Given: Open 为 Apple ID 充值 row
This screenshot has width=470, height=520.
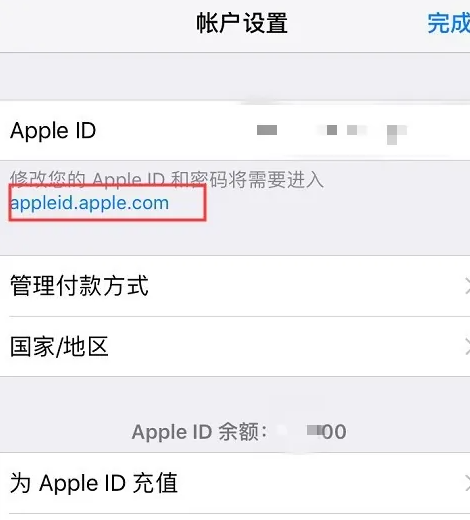Looking at the screenshot, I should coord(235,483).
